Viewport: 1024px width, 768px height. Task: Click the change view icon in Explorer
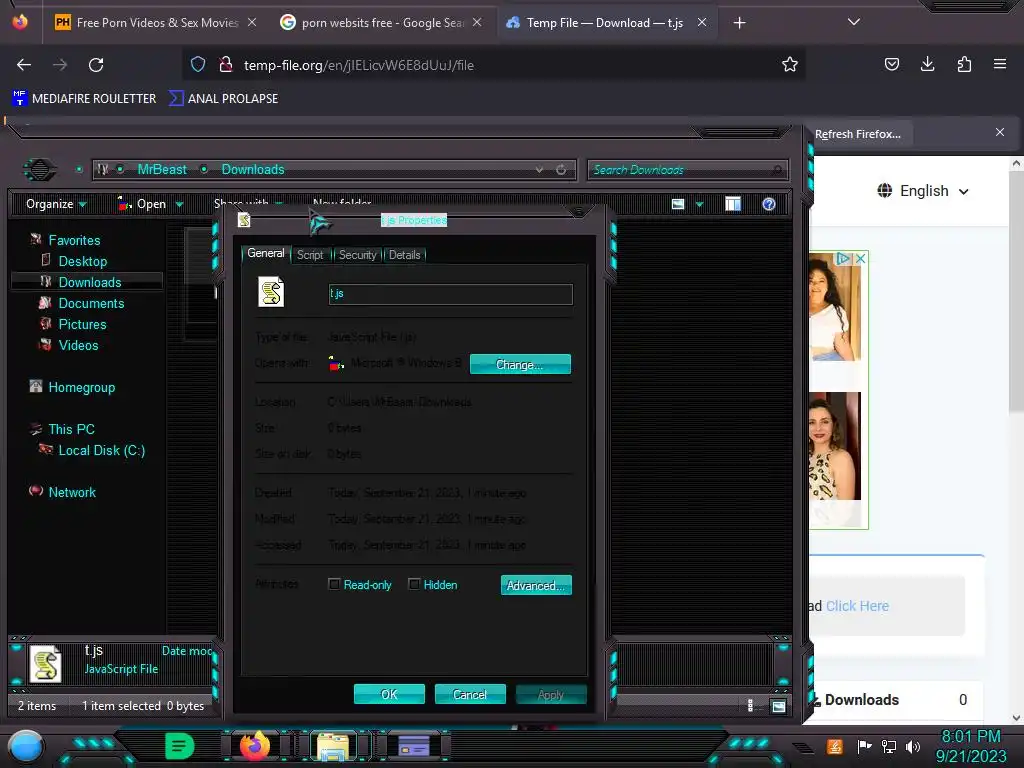(678, 204)
